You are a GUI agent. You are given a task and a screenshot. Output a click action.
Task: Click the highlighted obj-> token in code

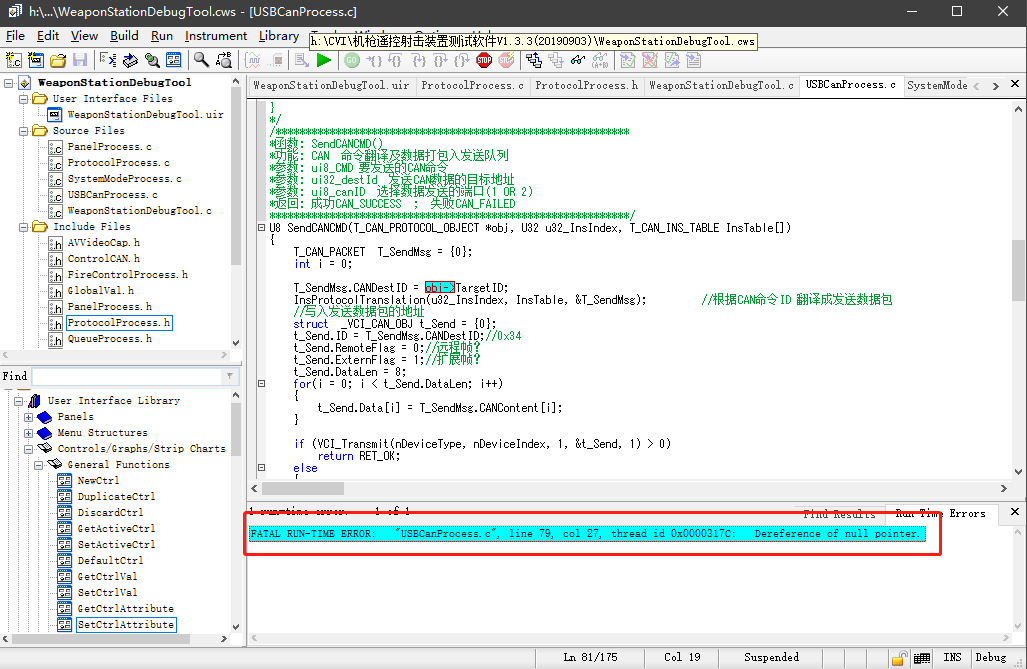coord(439,288)
